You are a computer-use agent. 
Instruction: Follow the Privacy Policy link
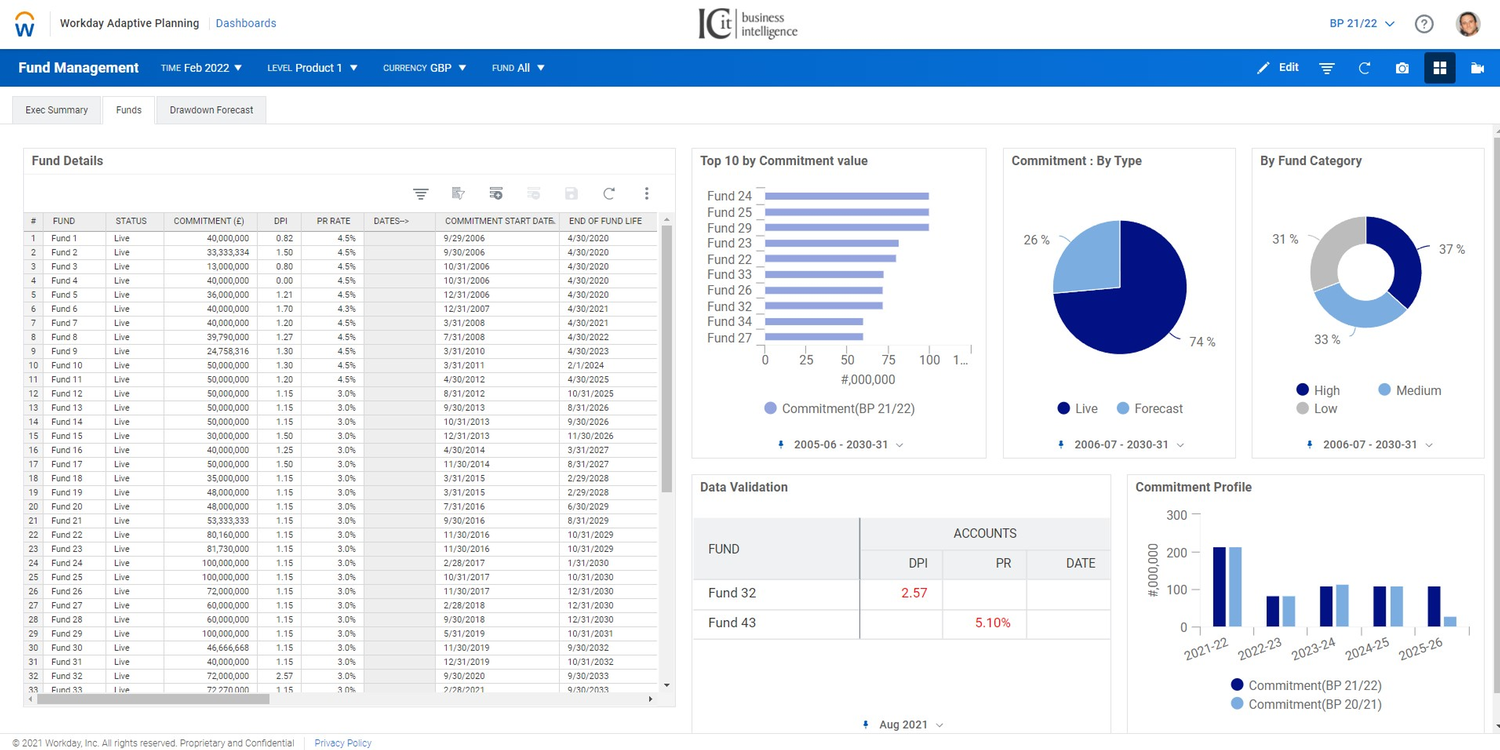point(342,743)
